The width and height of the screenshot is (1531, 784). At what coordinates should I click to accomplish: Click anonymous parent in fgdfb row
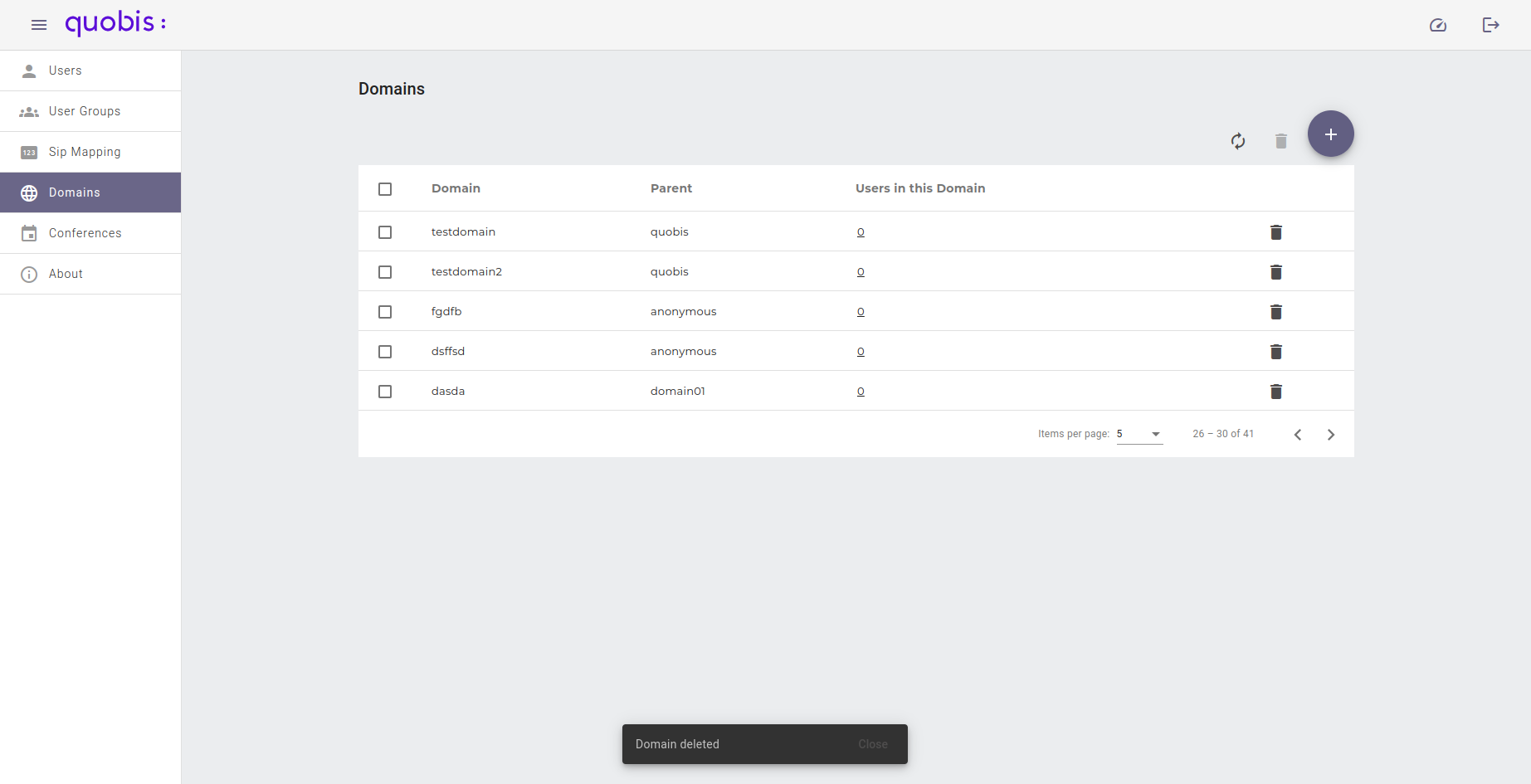click(x=683, y=311)
